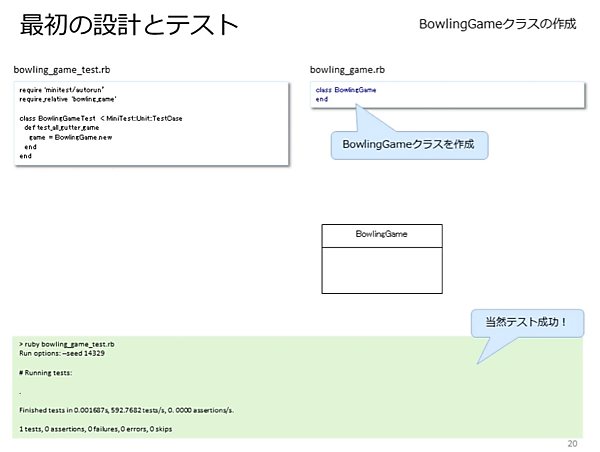Image resolution: width=600 pixels, height=452 pixels.
Task: Click the empty body of UML class box
Action: tap(382, 270)
